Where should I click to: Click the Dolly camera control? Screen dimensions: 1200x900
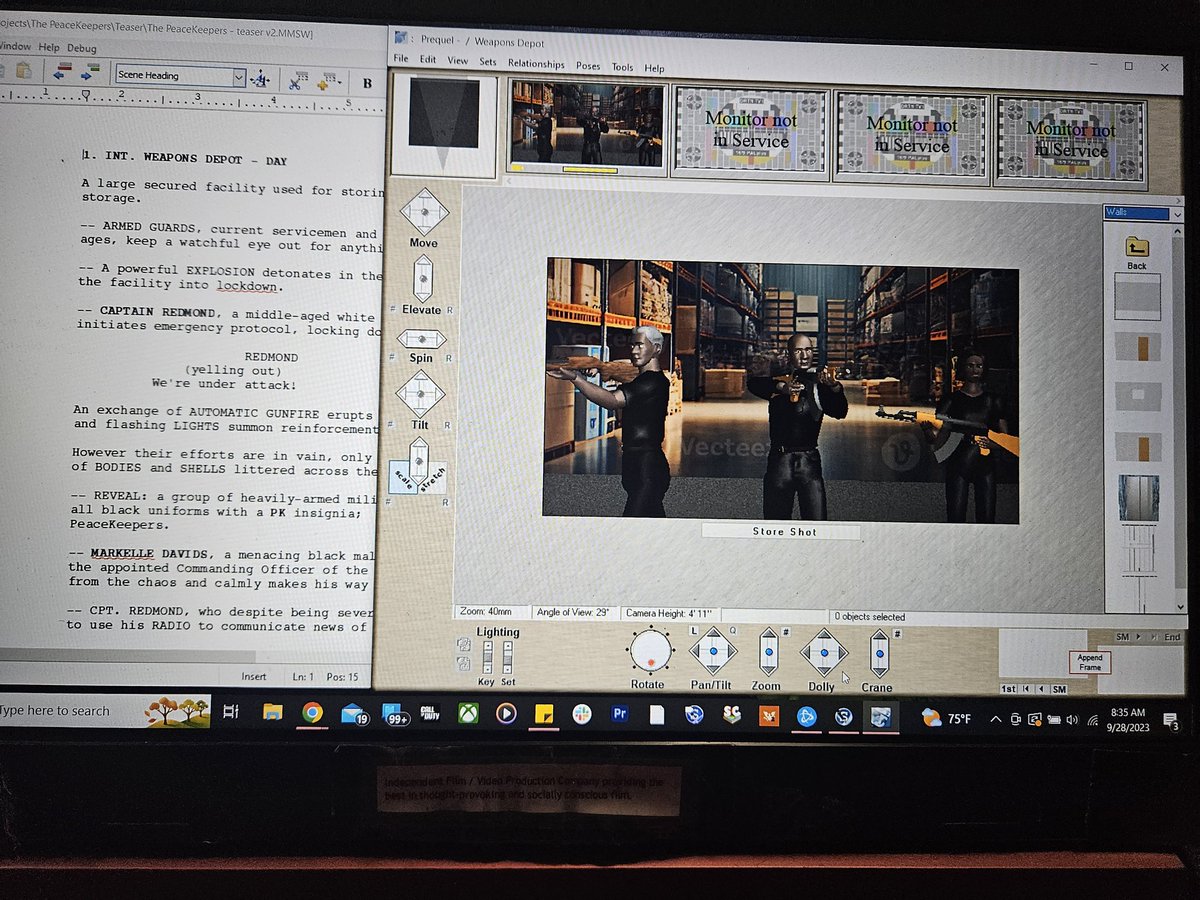point(823,652)
